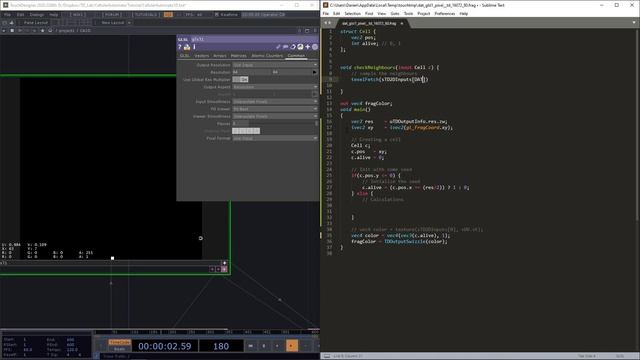Click the frame number field showing 180
Screen dimensions: 640x360
[x=221, y=346]
